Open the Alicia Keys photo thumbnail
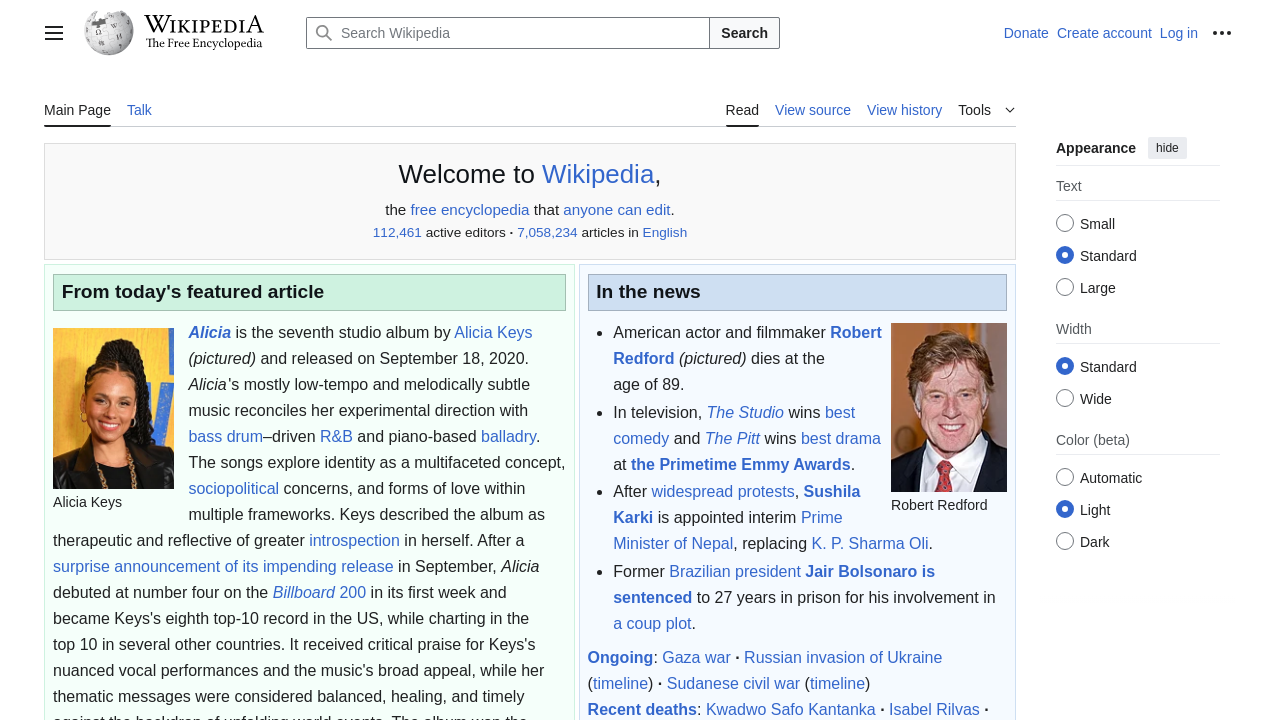Screen dimensions: 1280x720 pos(113,408)
